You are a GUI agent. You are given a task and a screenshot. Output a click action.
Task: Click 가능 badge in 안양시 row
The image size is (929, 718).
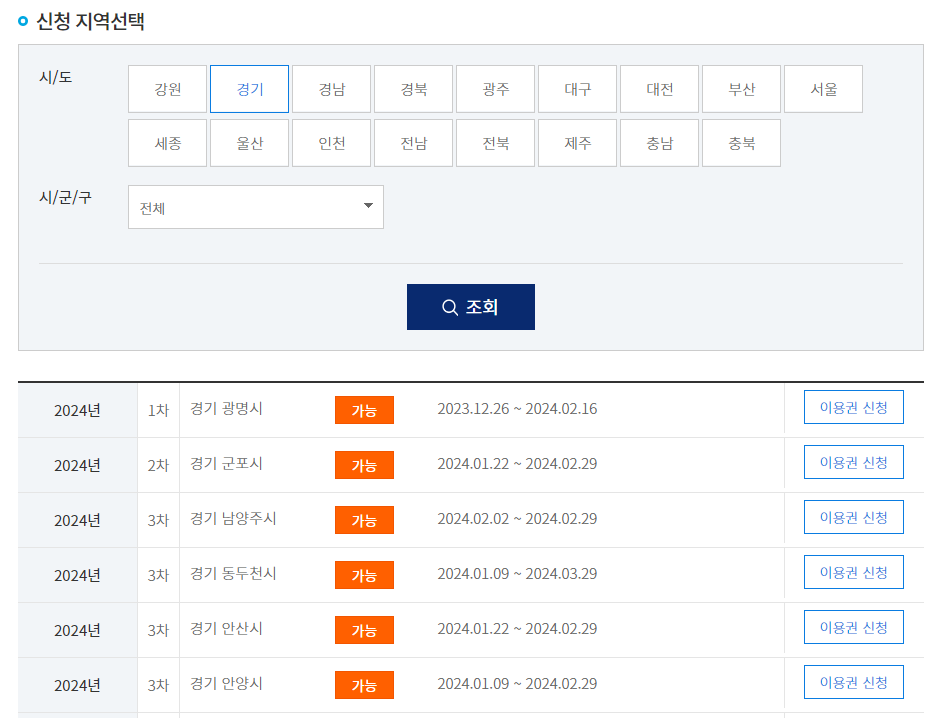coord(364,685)
